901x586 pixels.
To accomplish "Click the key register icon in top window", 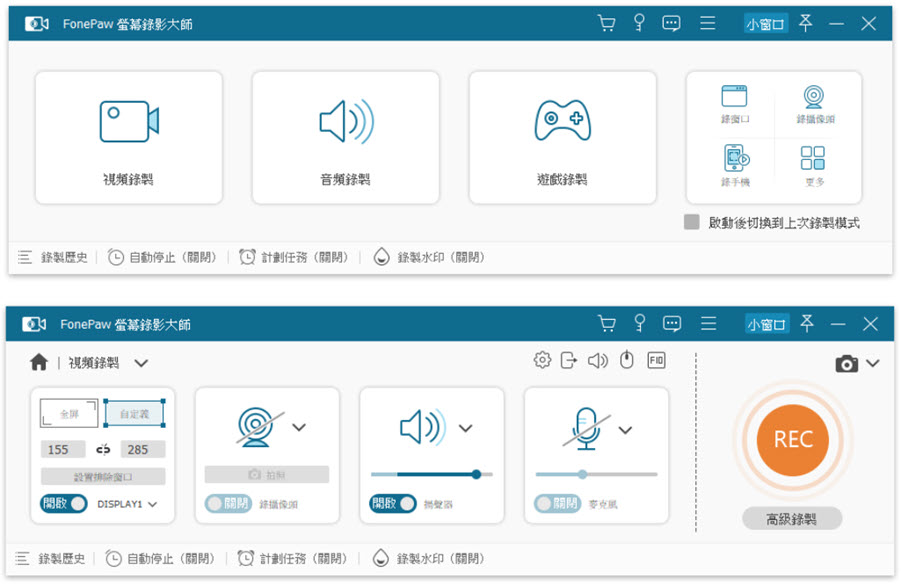I will (639, 23).
